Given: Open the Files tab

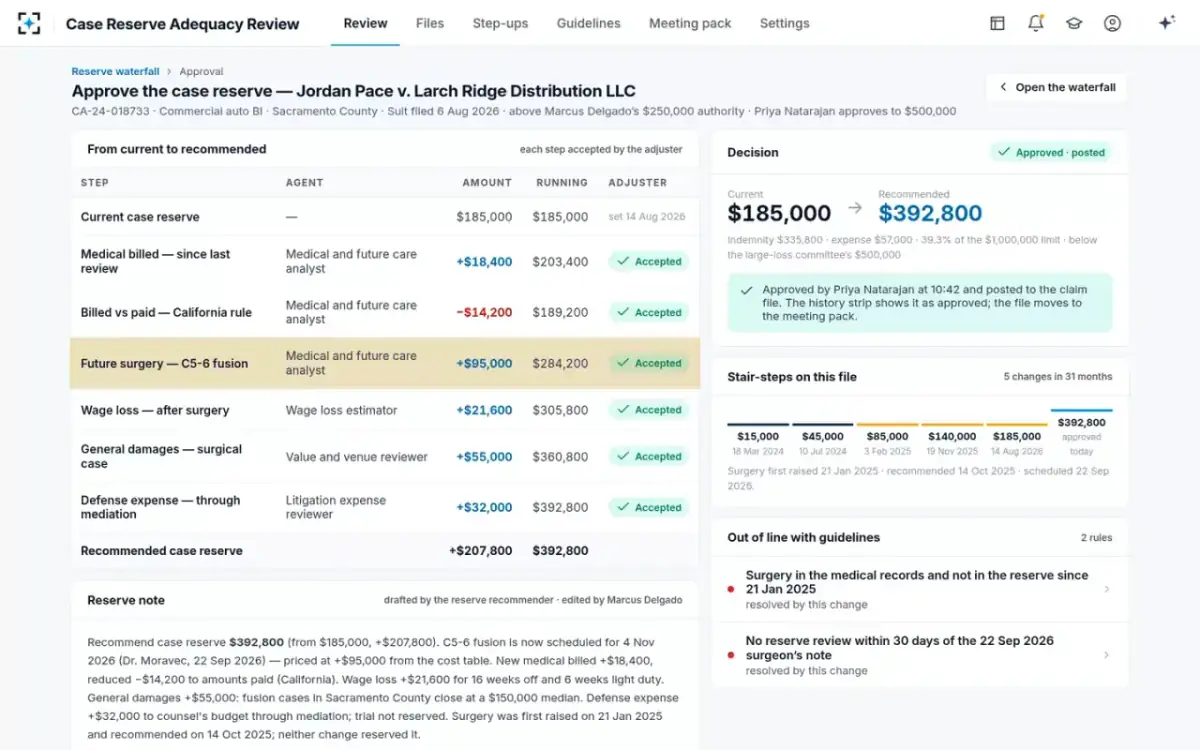Looking at the screenshot, I should pos(430,23).
